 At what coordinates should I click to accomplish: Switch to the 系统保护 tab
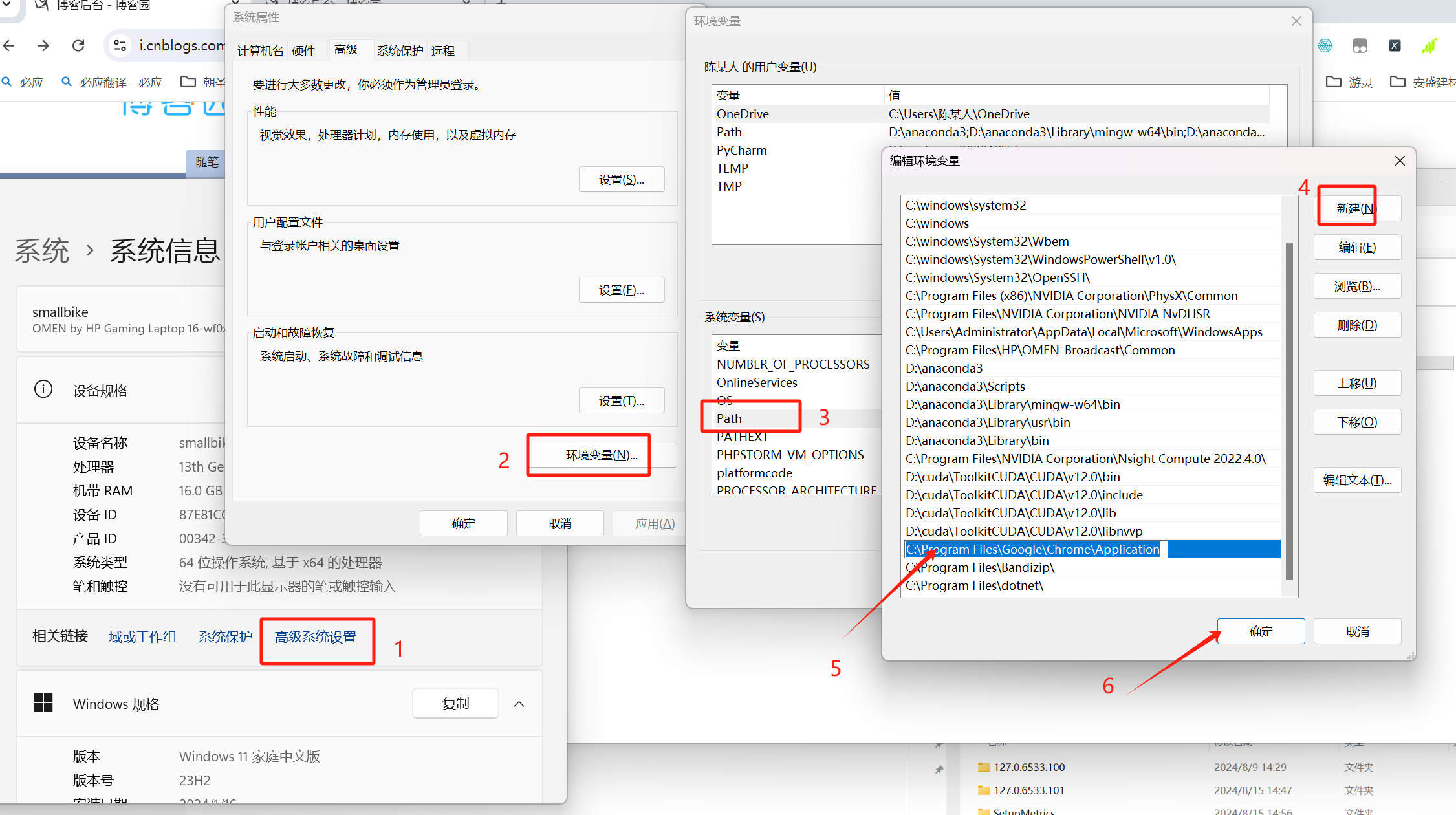(400, 50)
